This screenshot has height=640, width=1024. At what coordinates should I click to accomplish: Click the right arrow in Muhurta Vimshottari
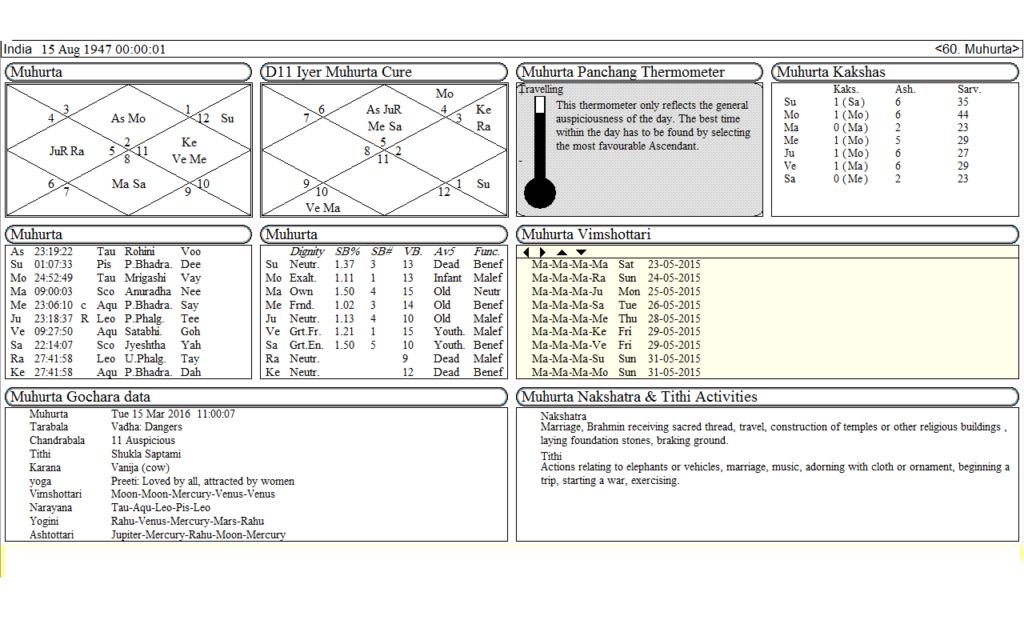542,252
